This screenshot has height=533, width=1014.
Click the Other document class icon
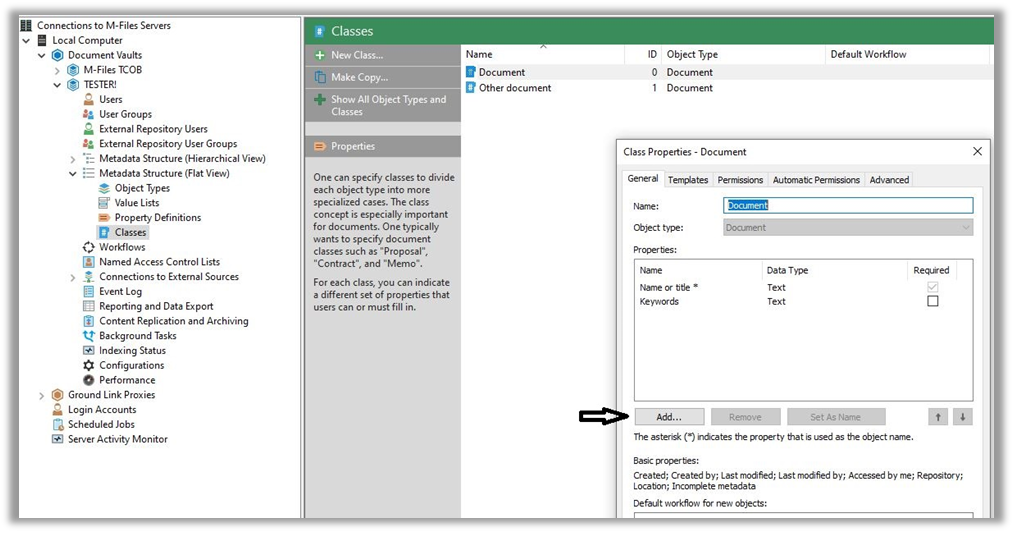pyautogui.click(x=471, y=88)
